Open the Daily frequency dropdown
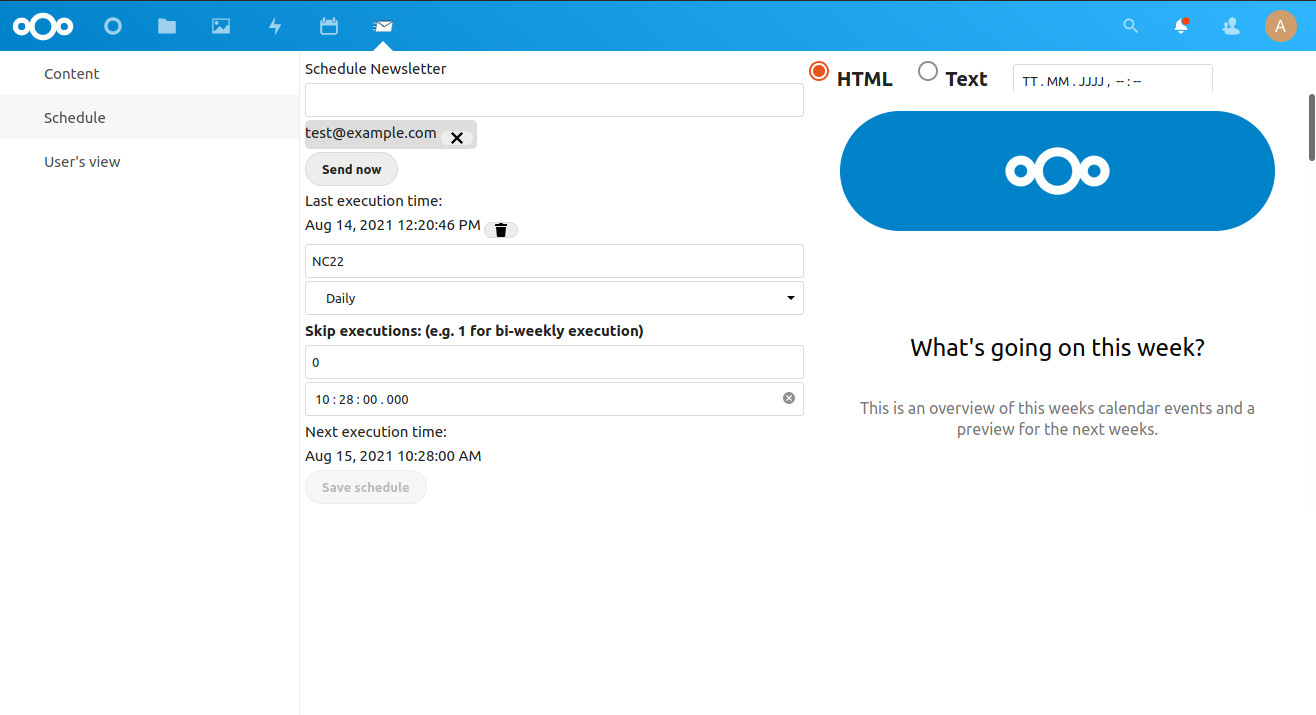The width and height of the screenshot is (1316, 715). (554, 298)
